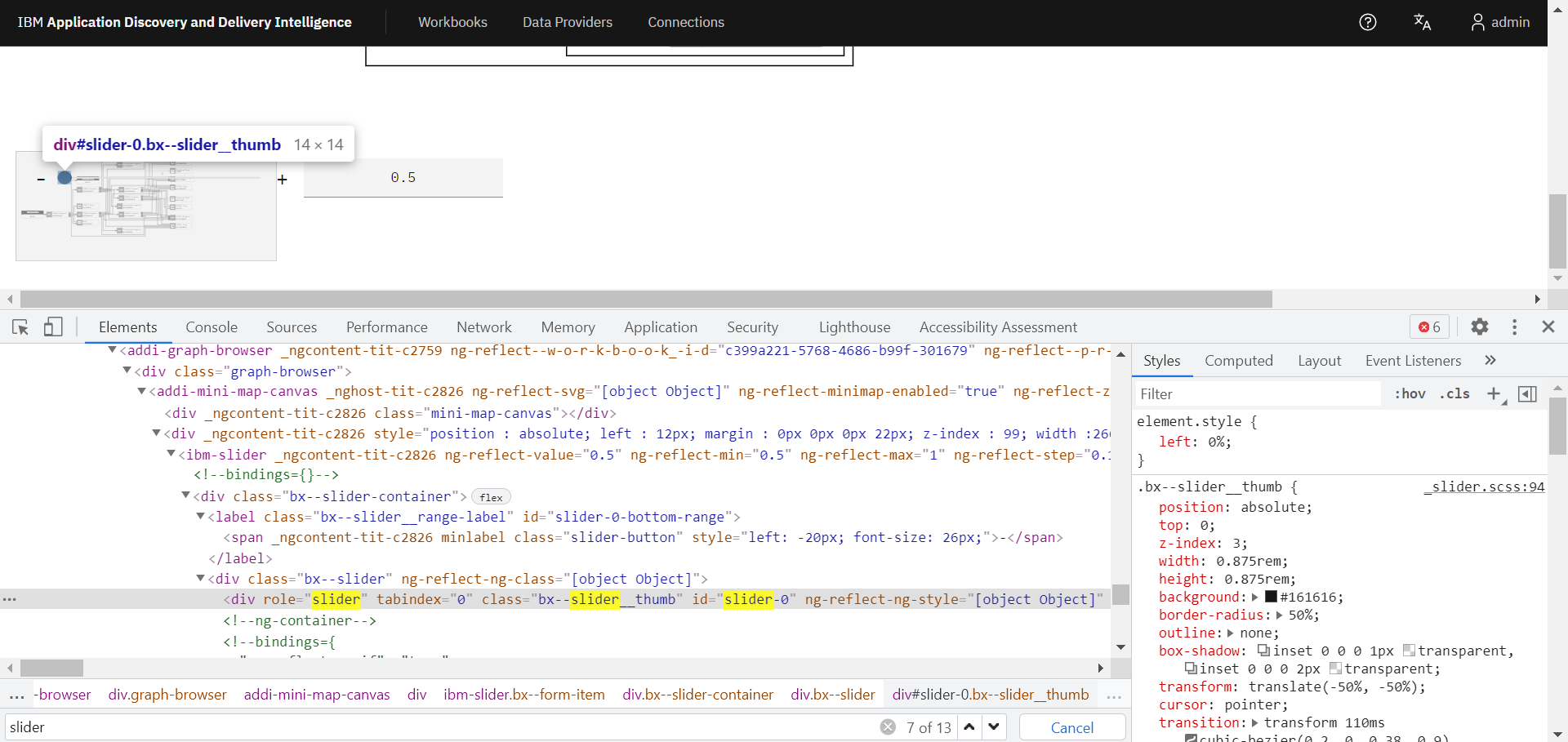Toggle the Styles sidebar pane layout icon
1568x742 pixels.
[x=1528, y=393]
